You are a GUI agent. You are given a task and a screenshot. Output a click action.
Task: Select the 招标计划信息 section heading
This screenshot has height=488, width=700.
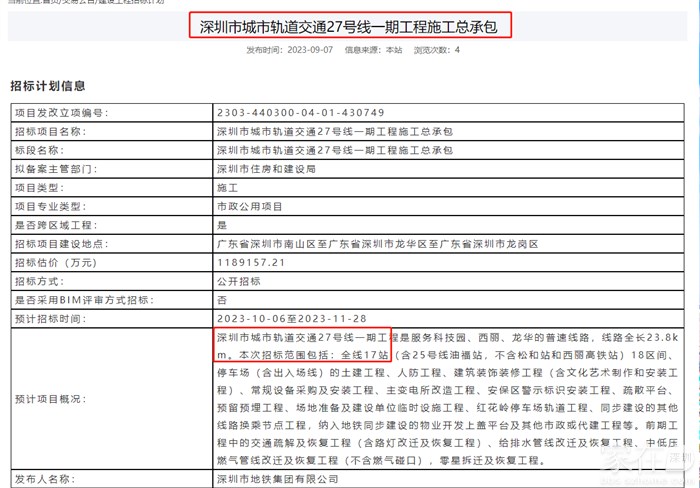47,86
